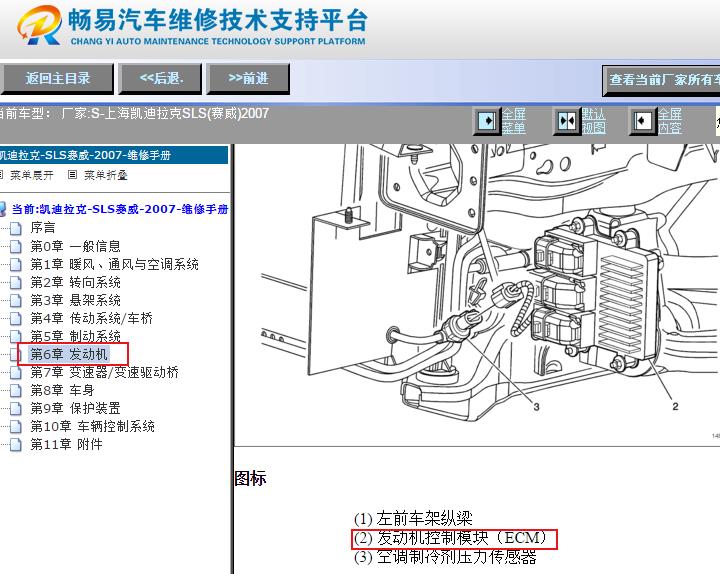
Task: Open 第10章 车辆控制系统
Action: click(x=92, y=427)
